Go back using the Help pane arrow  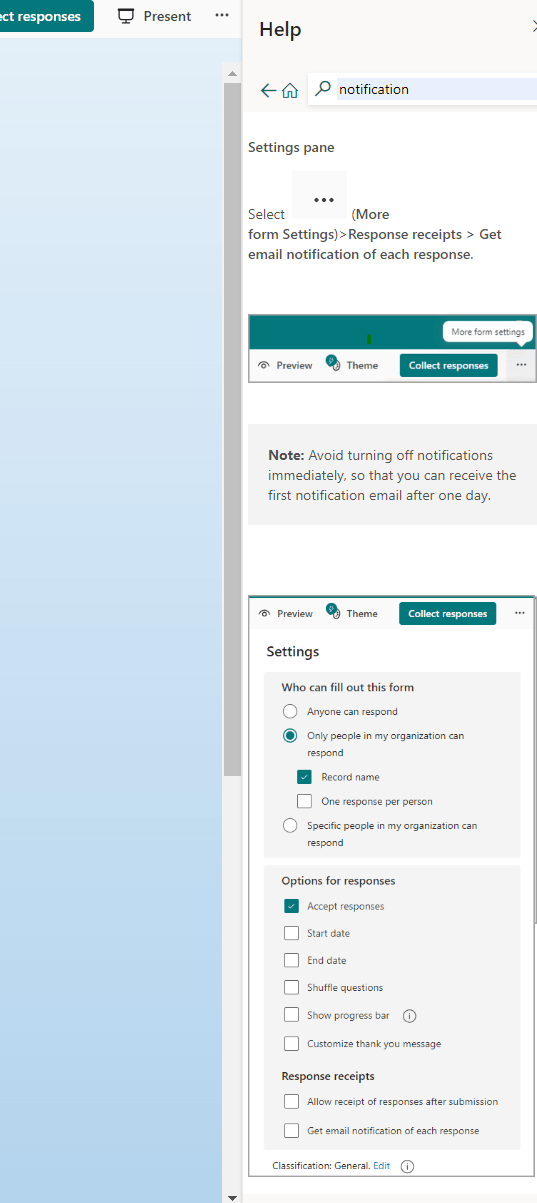pyautogui.click(x=267, y=90)
